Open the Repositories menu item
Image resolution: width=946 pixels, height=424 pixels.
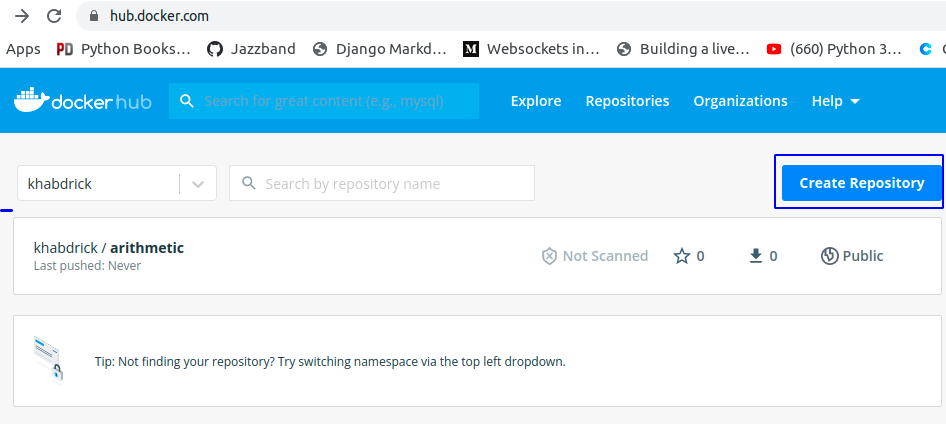(627, 101)
